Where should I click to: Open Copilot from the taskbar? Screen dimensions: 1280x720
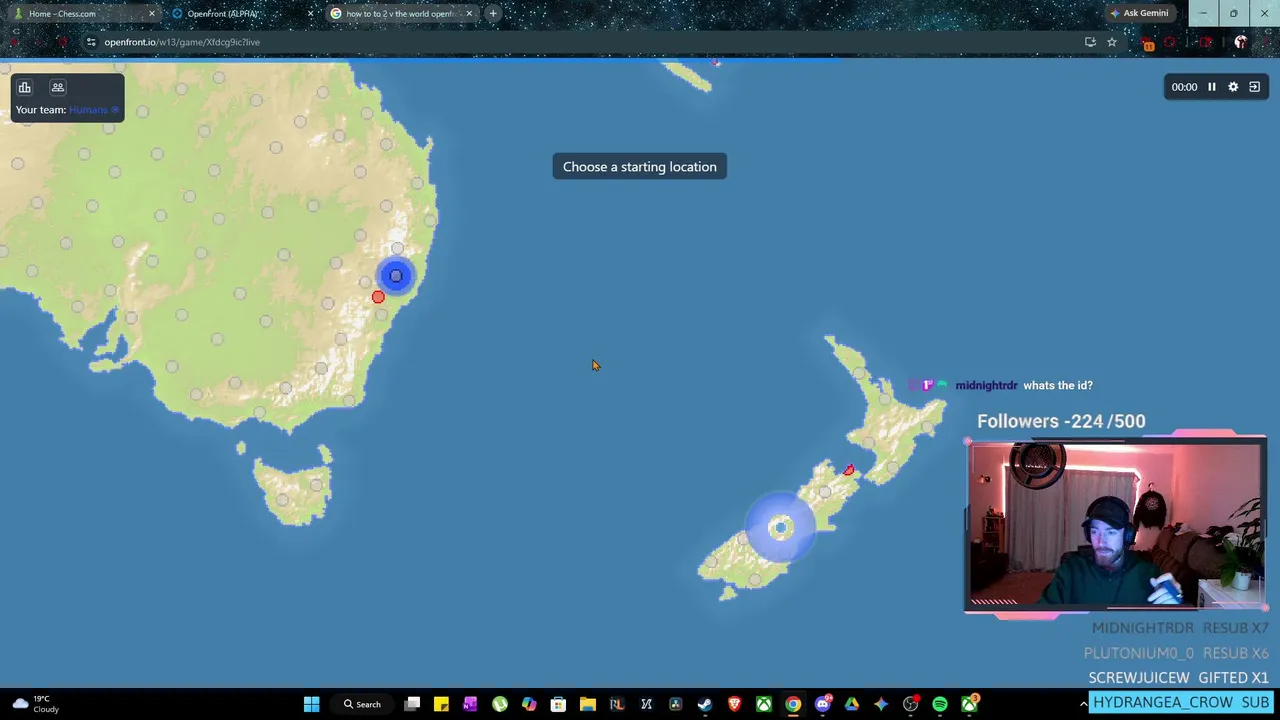tap(529, 704)
